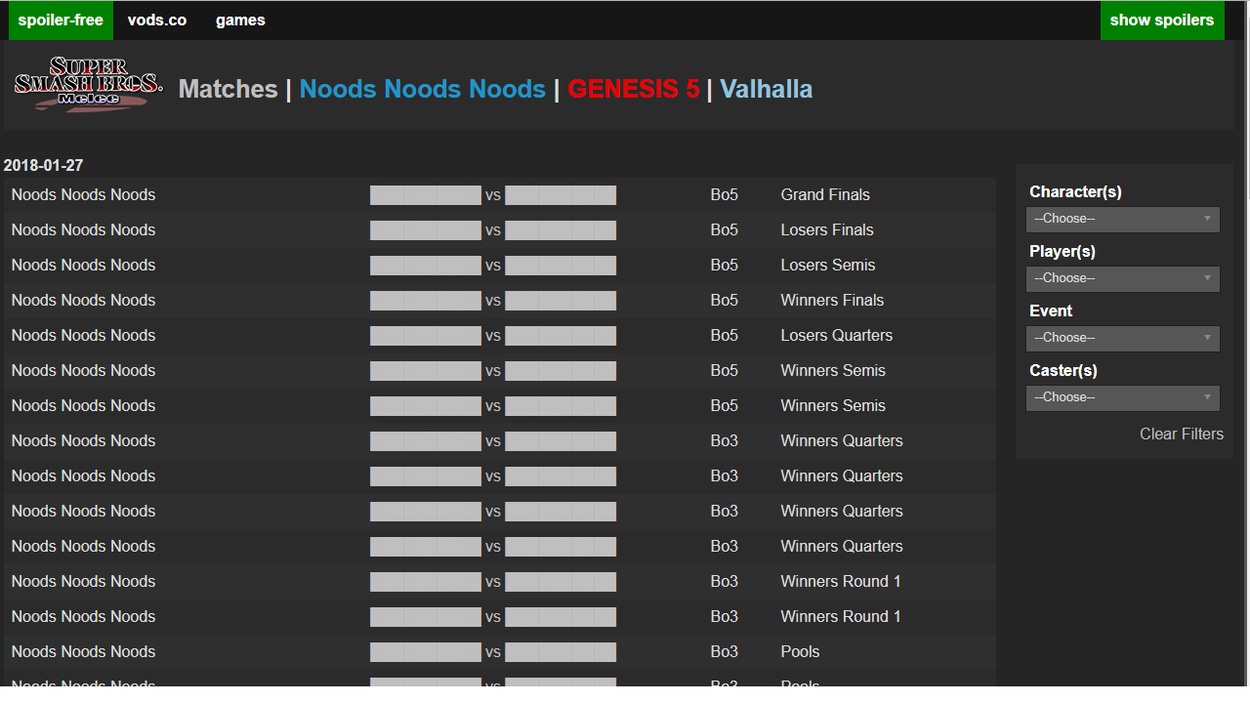Open the Winners Finals match row

tap(499, 300)
